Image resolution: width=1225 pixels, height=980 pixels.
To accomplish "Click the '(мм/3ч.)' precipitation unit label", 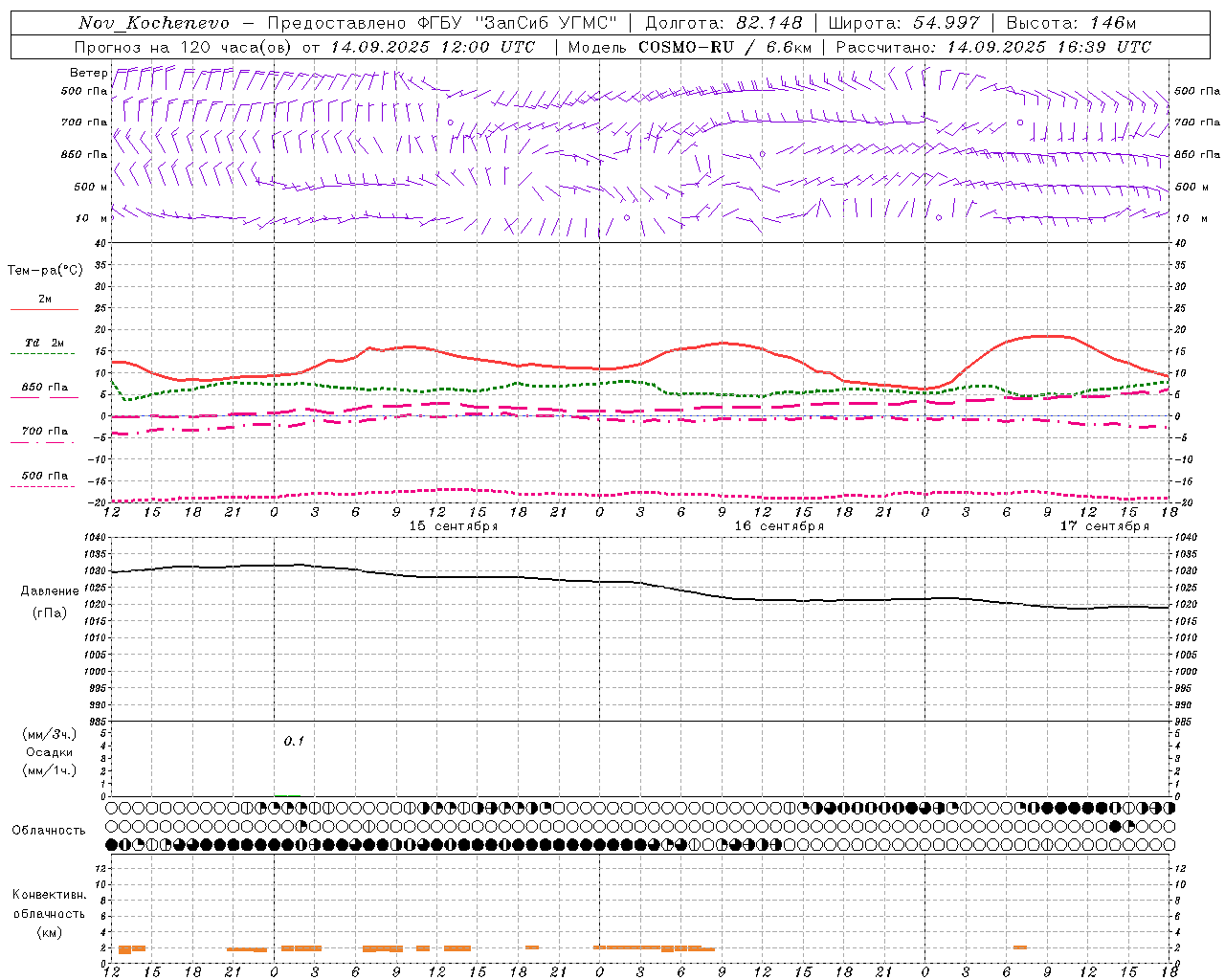I will (x=50, y=734).
